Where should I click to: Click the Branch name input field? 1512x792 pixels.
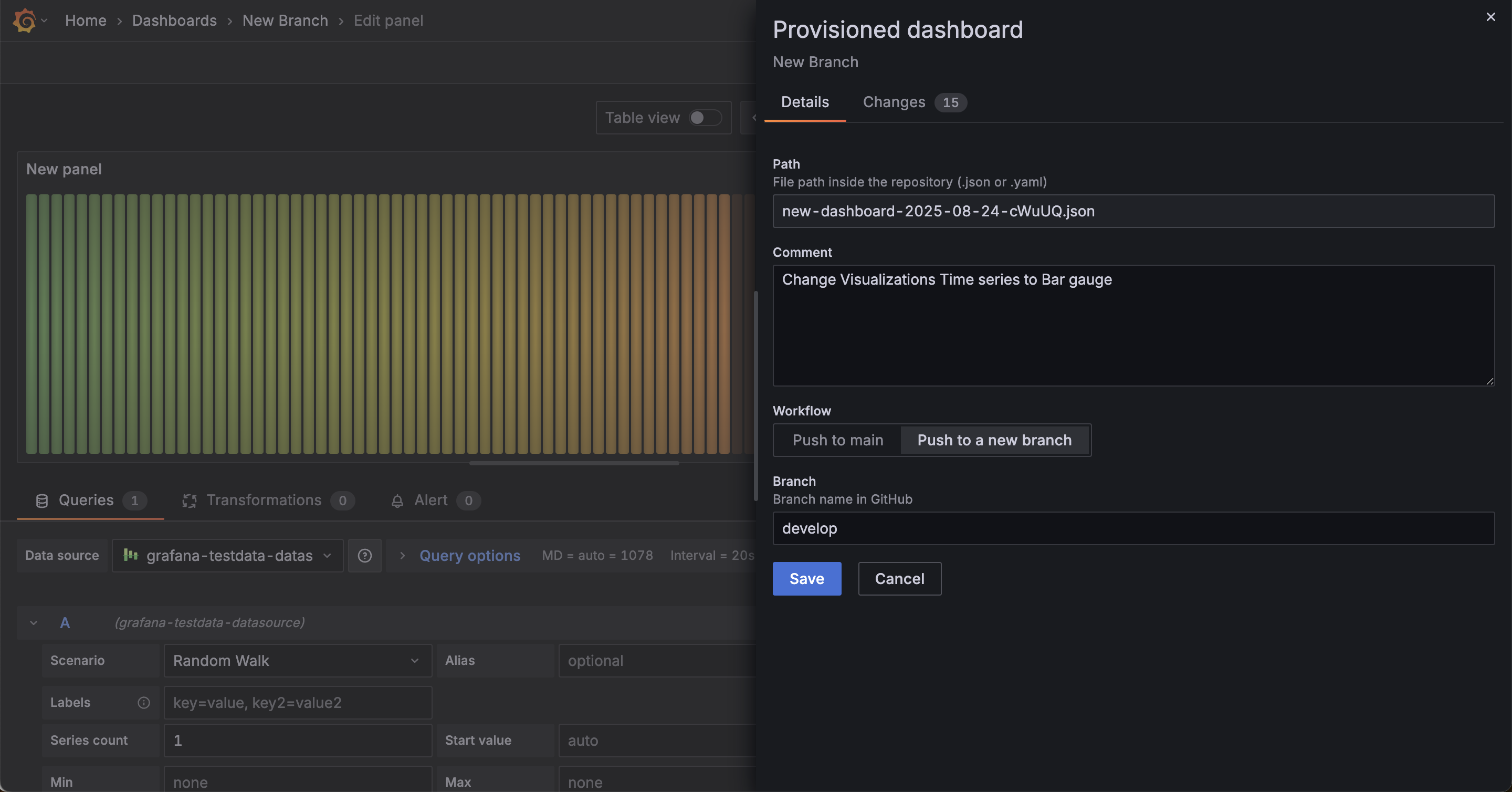[1133, 528]
